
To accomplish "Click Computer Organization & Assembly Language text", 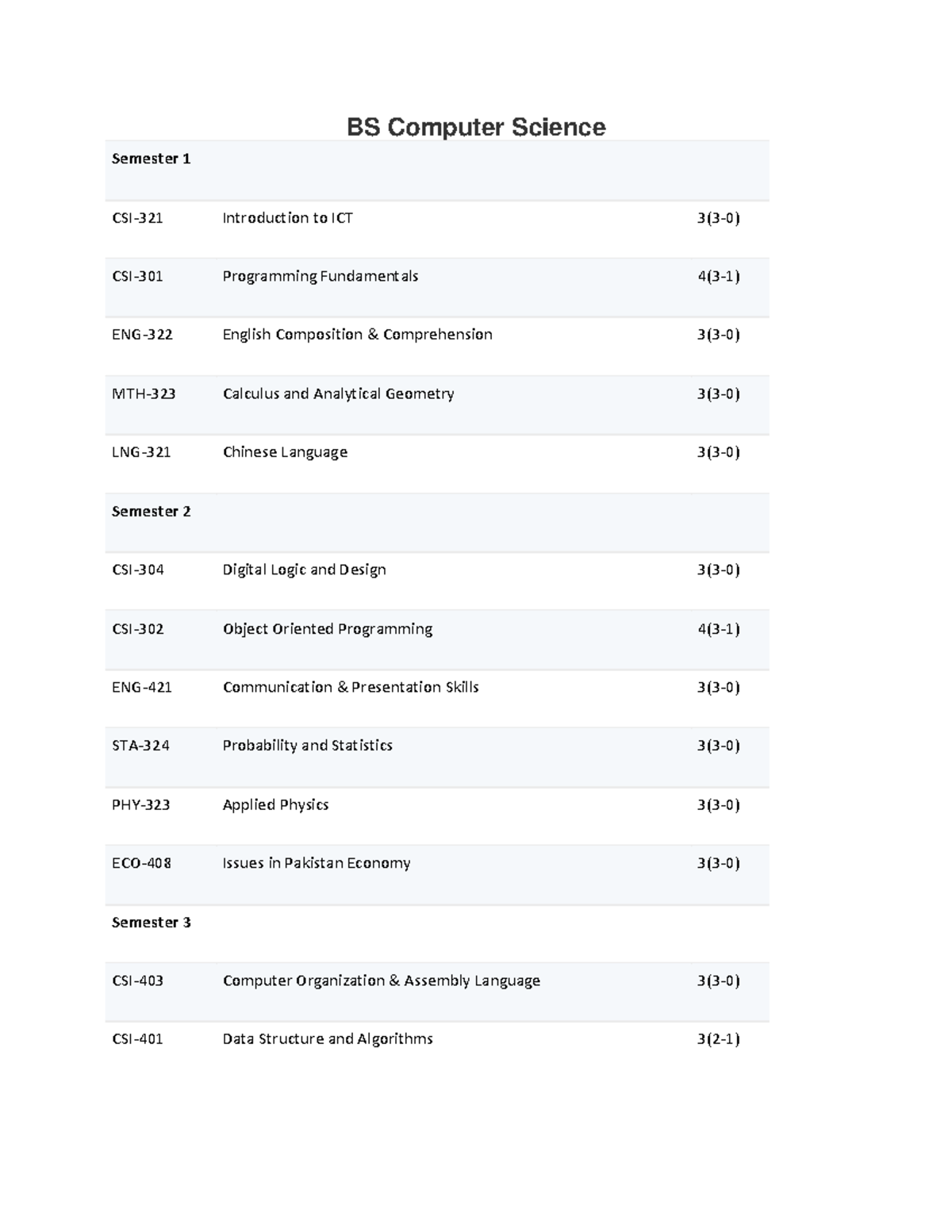I will (x=381, y=981).
